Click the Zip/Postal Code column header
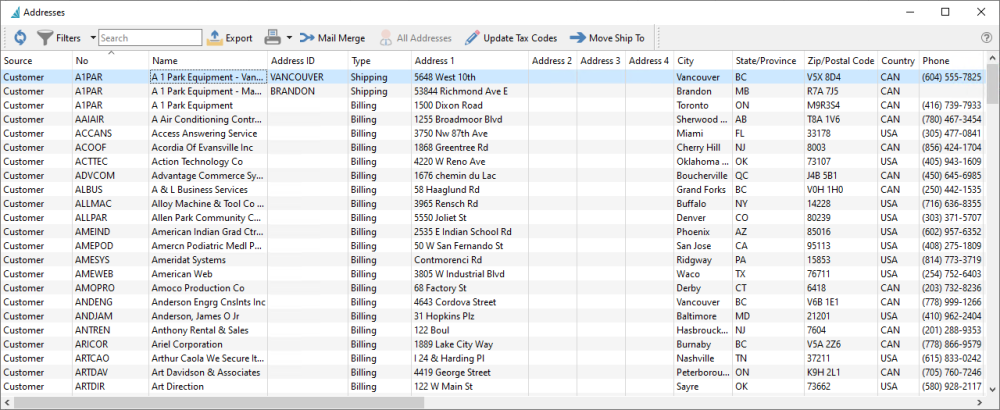The width and height of the screenshot is (1000, 410). click(841, 61)
